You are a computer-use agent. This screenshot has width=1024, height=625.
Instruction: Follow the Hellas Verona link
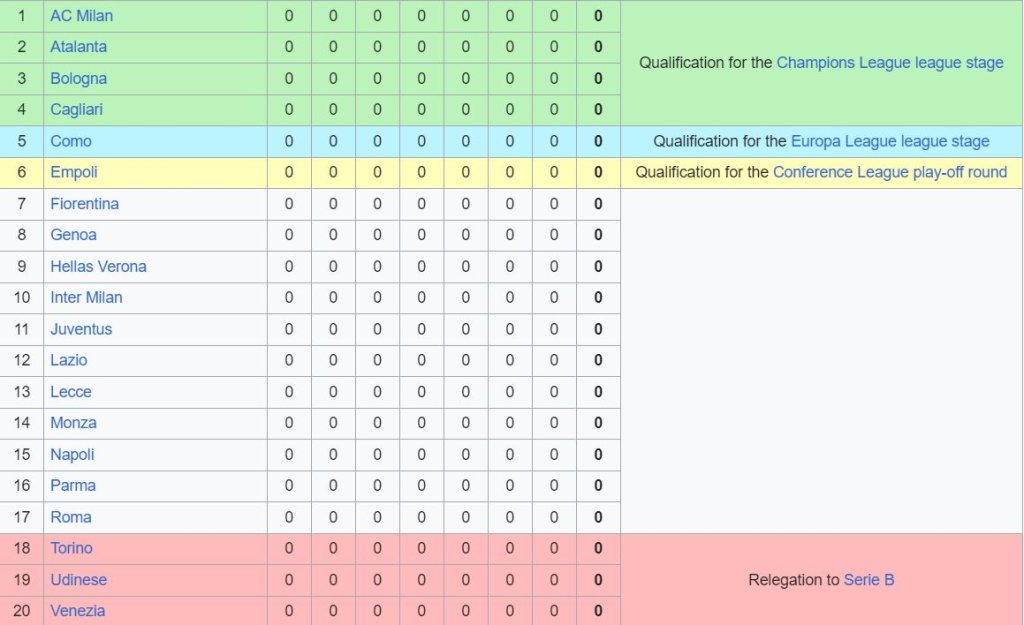[x=98, y=267]
